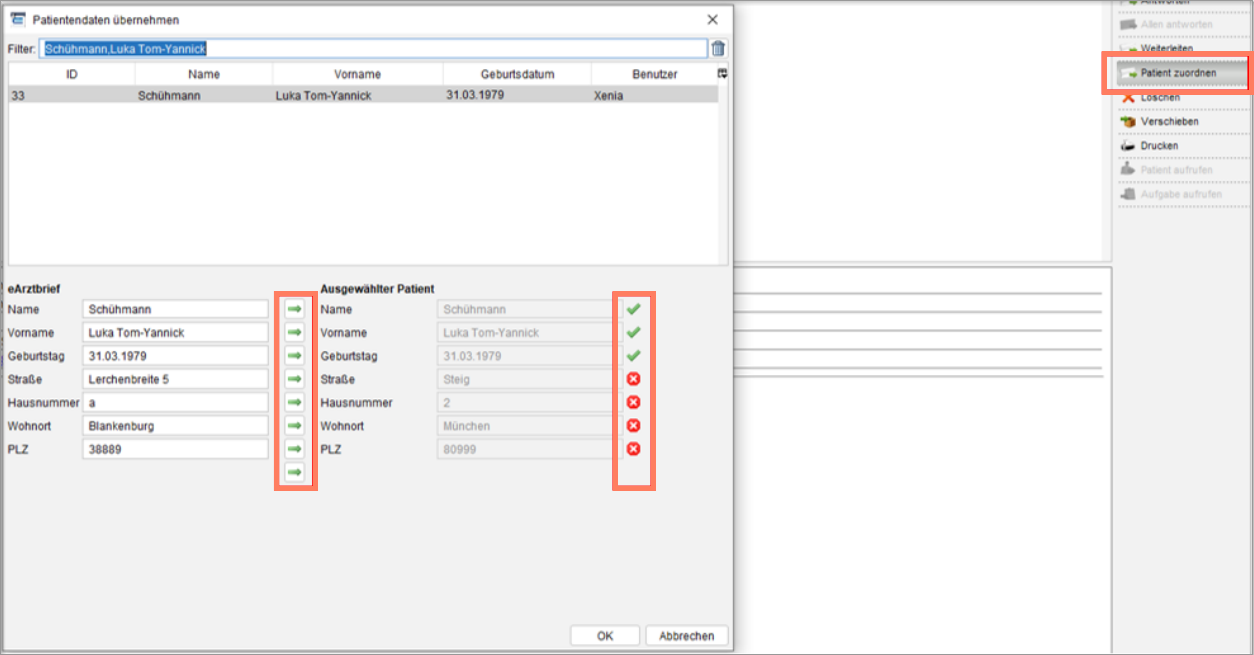The image size is (1254, 655).
Task: Transfer the Geburtstag value with its arrow
Action: click(294, 356)
